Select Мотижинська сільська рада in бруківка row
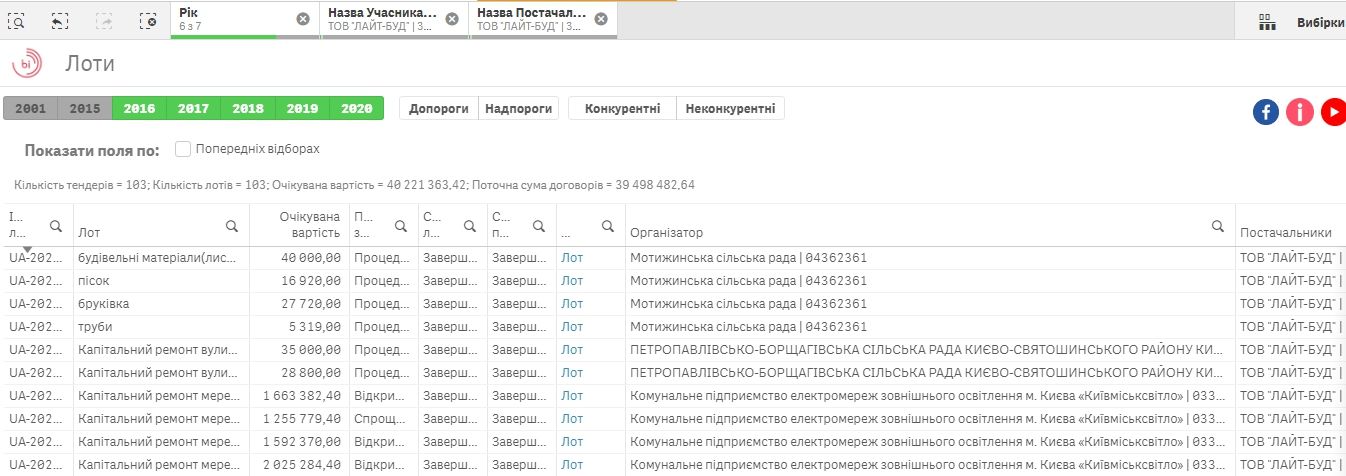The width and height of the screenshot is (1346, 476). click(x=930, y=304)
